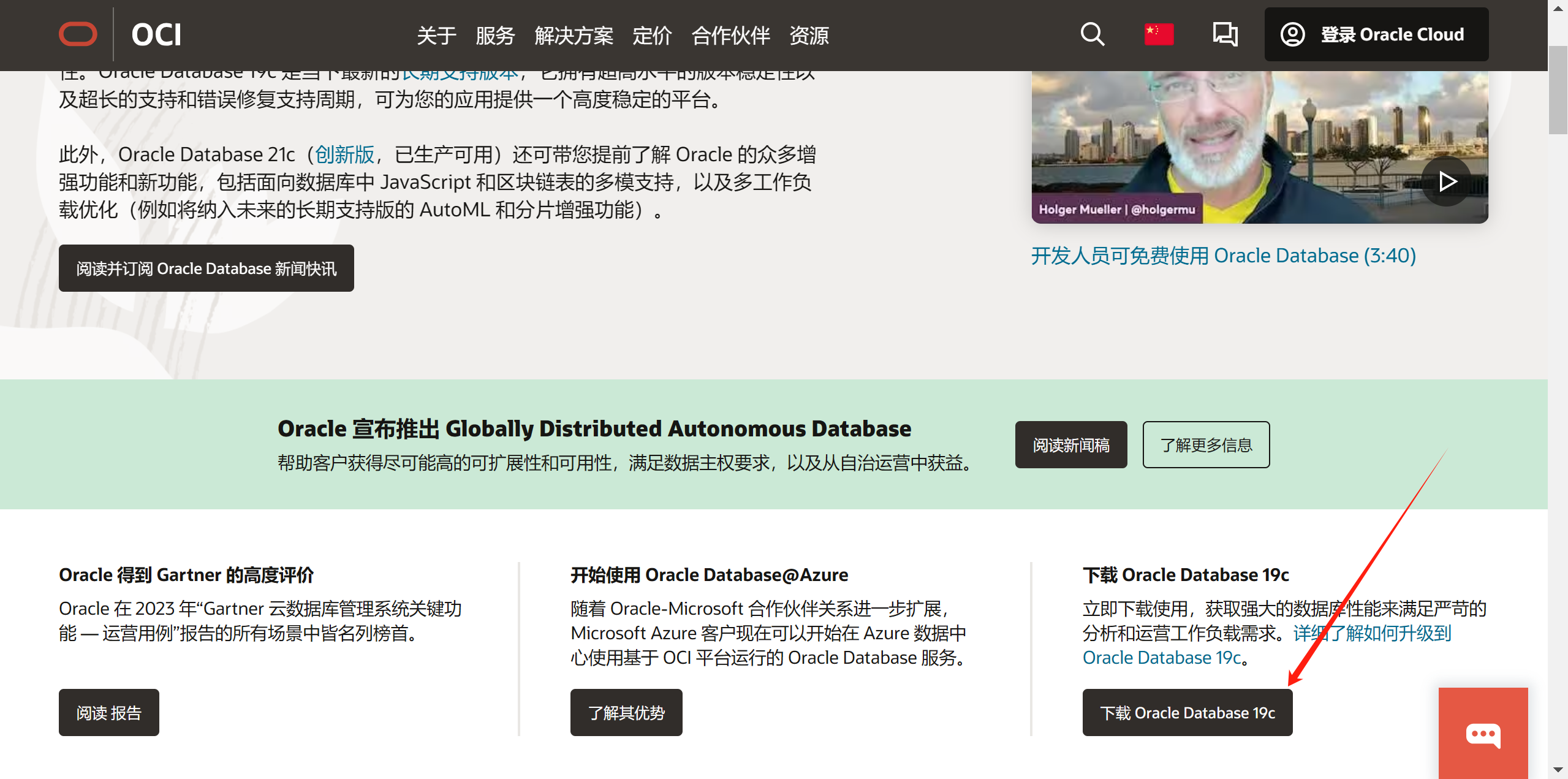1568x779 pixels.
Task: Open the 关于 menu
Action: click(436, 36)
